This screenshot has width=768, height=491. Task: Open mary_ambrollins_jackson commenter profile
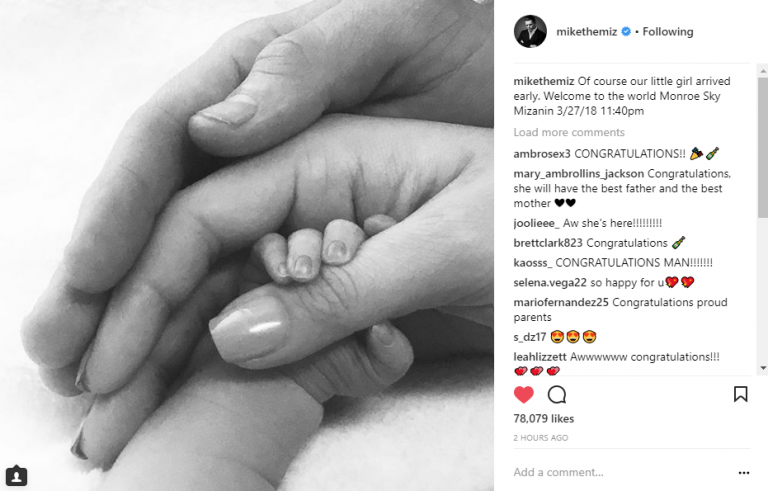click(578, 174)
